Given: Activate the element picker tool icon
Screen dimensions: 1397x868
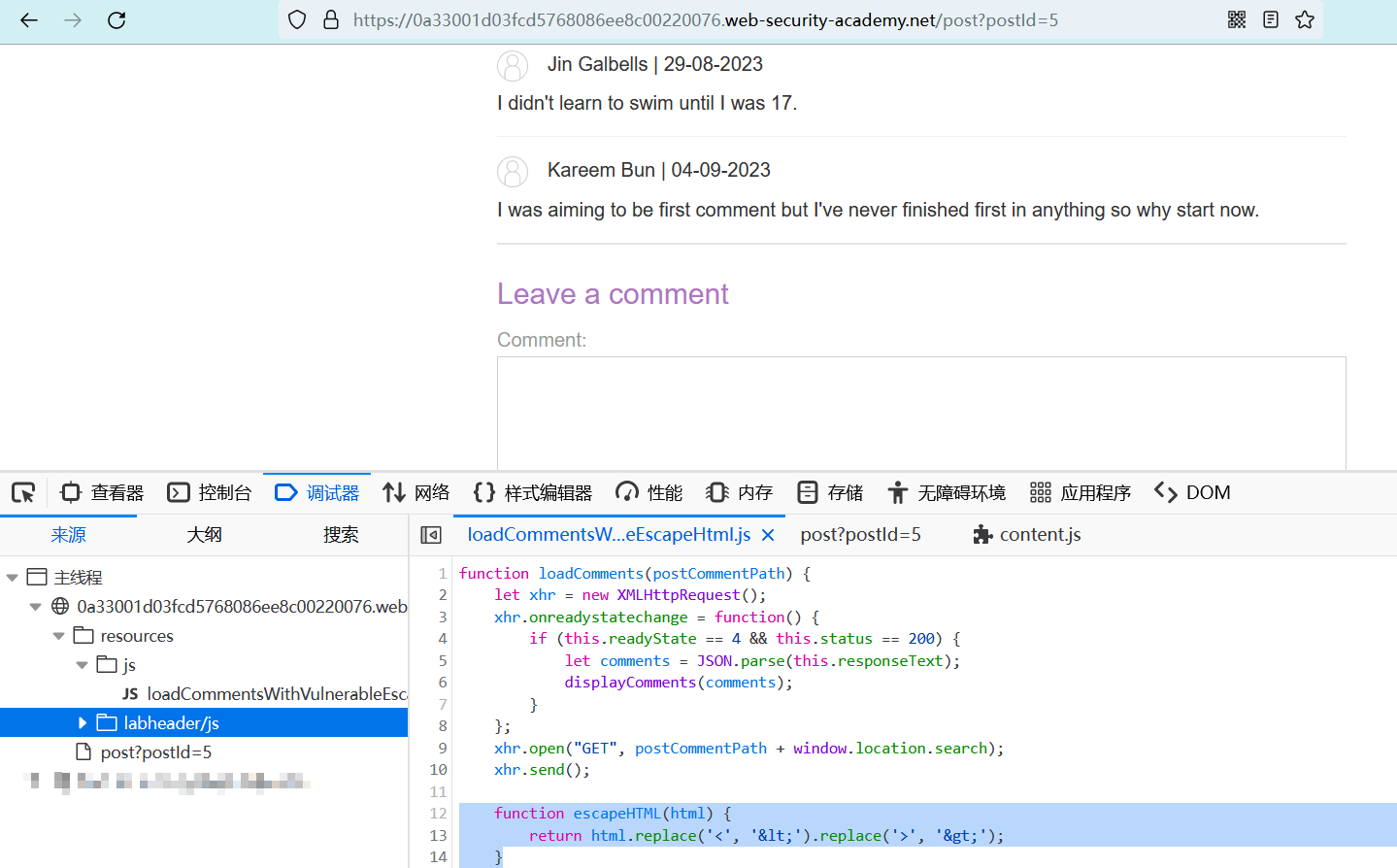Looking at the screenshot, I should tap(23, 493).
